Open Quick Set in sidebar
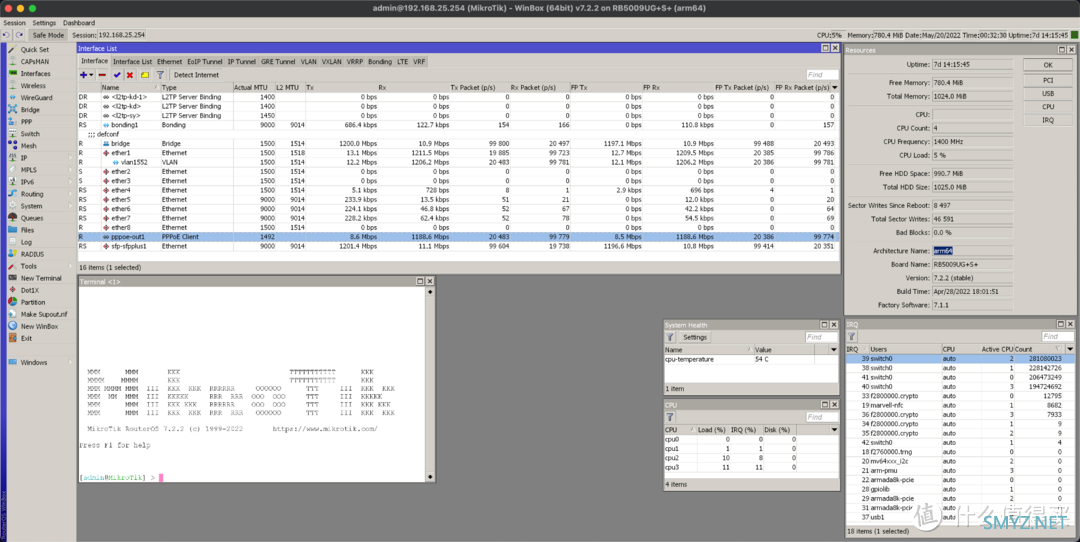 click(x=34, y=50)
